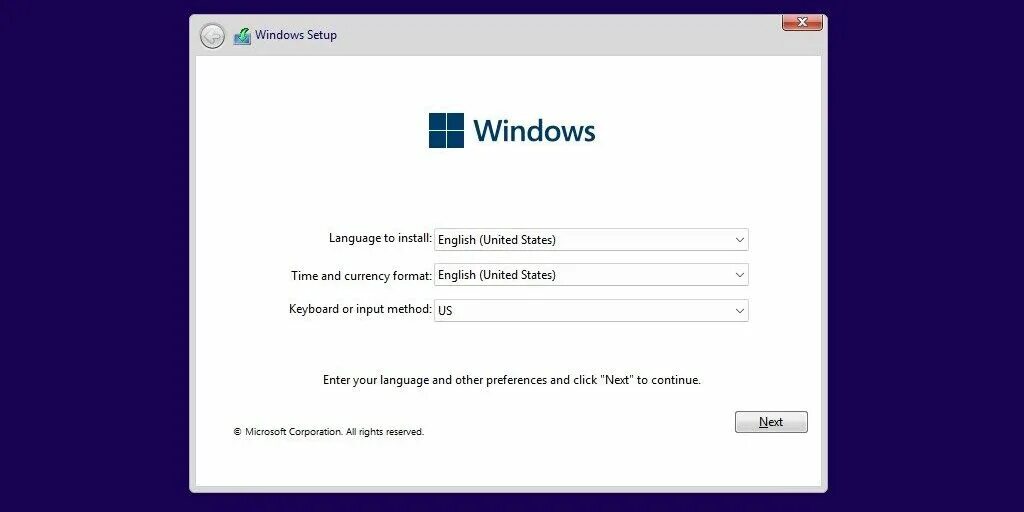The height and width of the screenshot is (512, 1024).
Task: Click the 'Windows Setup' title text
Action: 296,35
